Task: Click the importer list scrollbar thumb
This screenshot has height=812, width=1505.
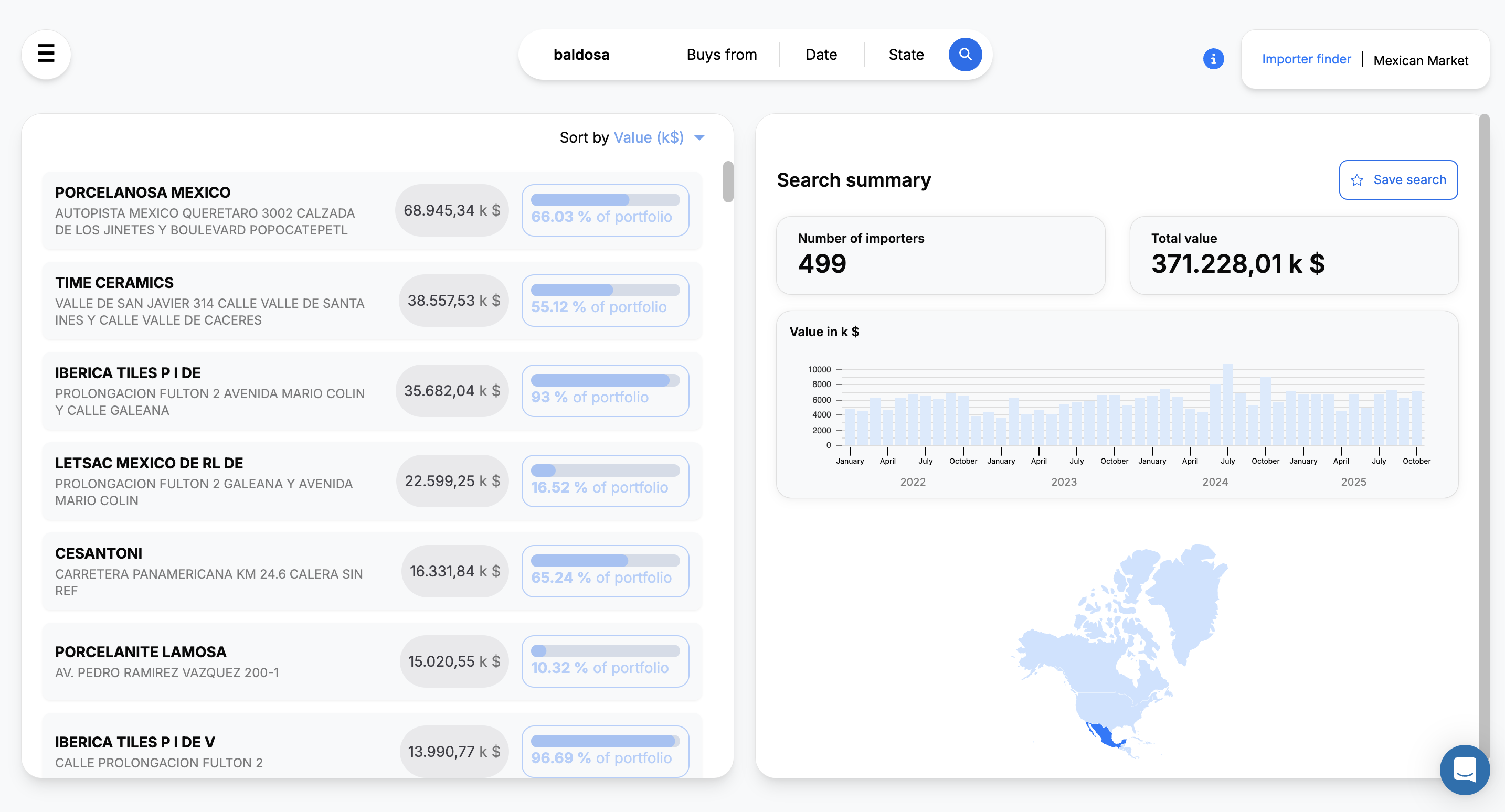Action: pos(727,181)
